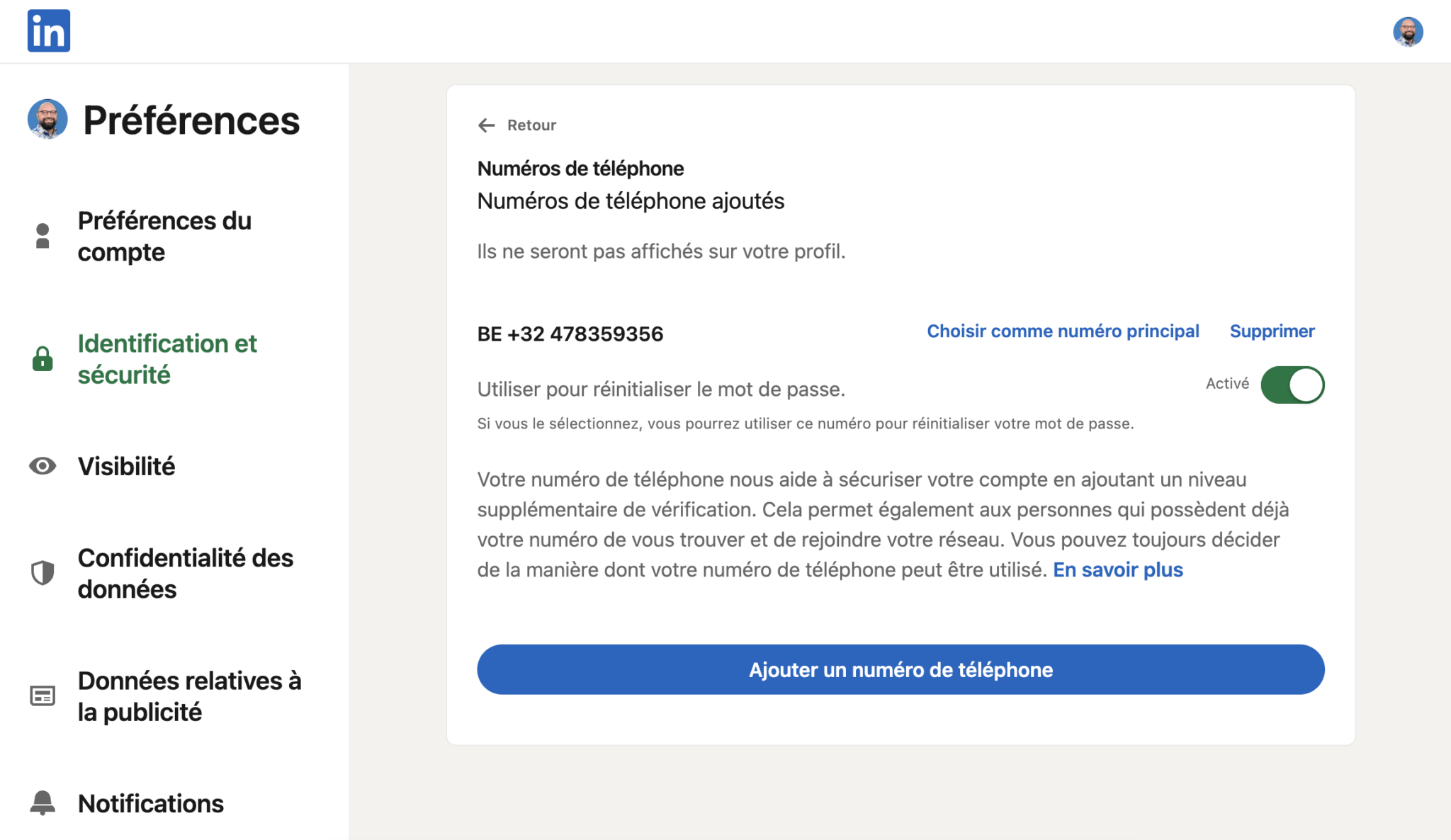Click the eye icon beside Visibilité
The image size is (1451, 840).
point(43,466)
